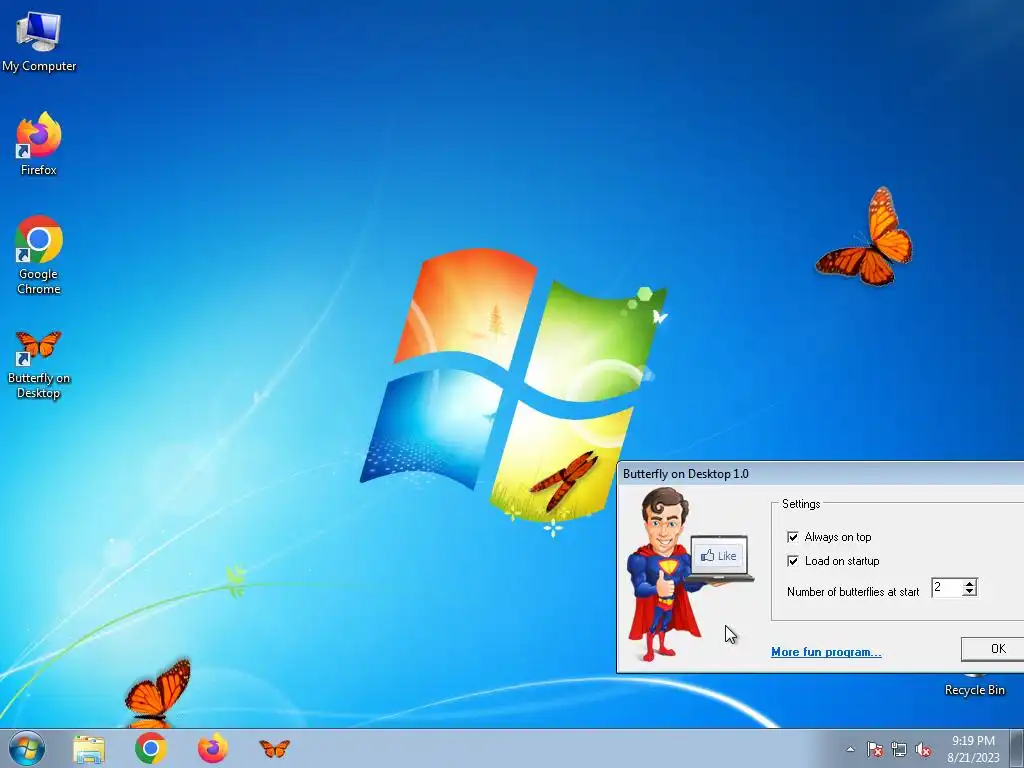Select the My Computer desktop icon
The image size is (1024, 768).
coord(39,41)
